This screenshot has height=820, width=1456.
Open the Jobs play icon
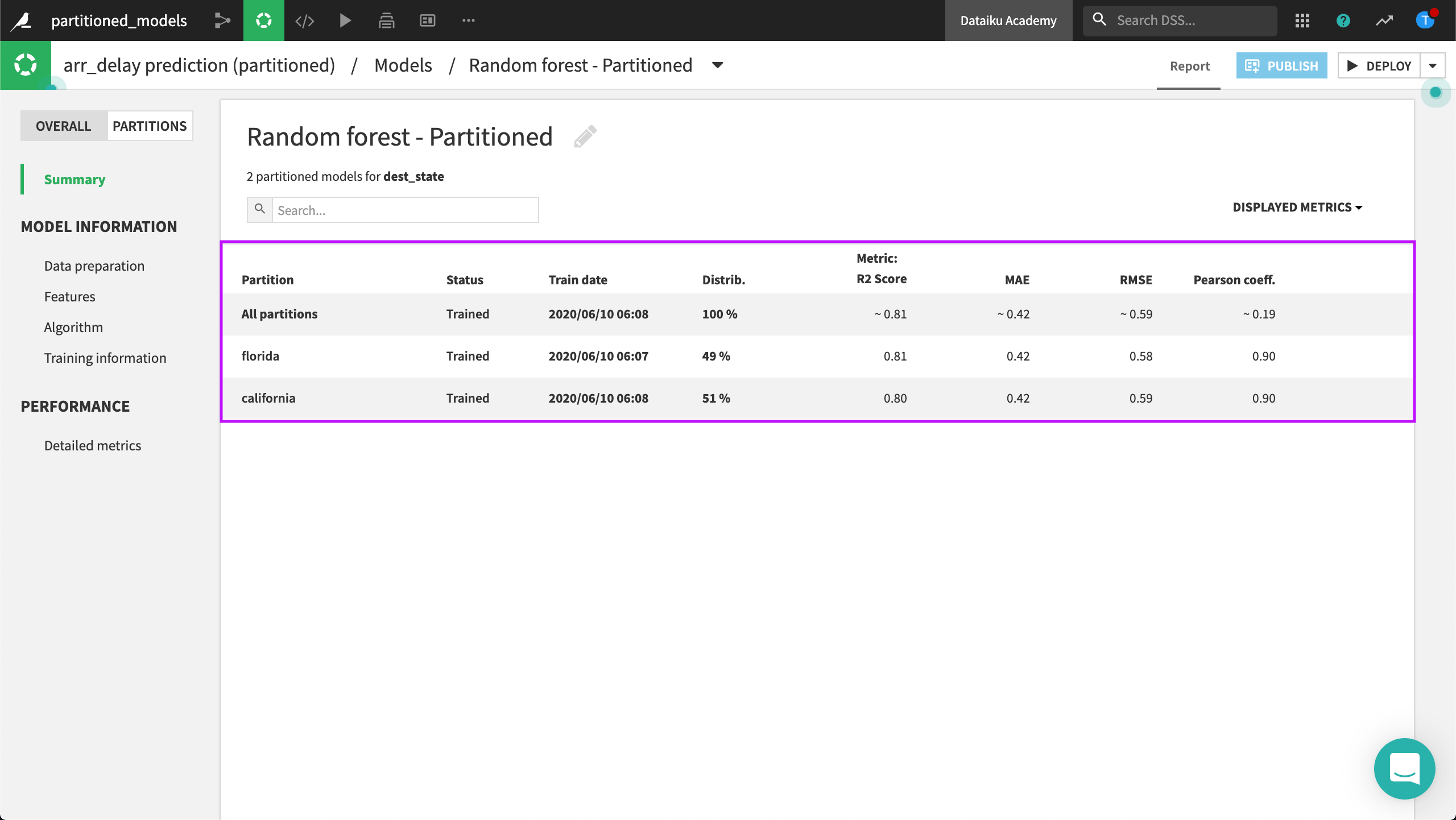(345, 20)
